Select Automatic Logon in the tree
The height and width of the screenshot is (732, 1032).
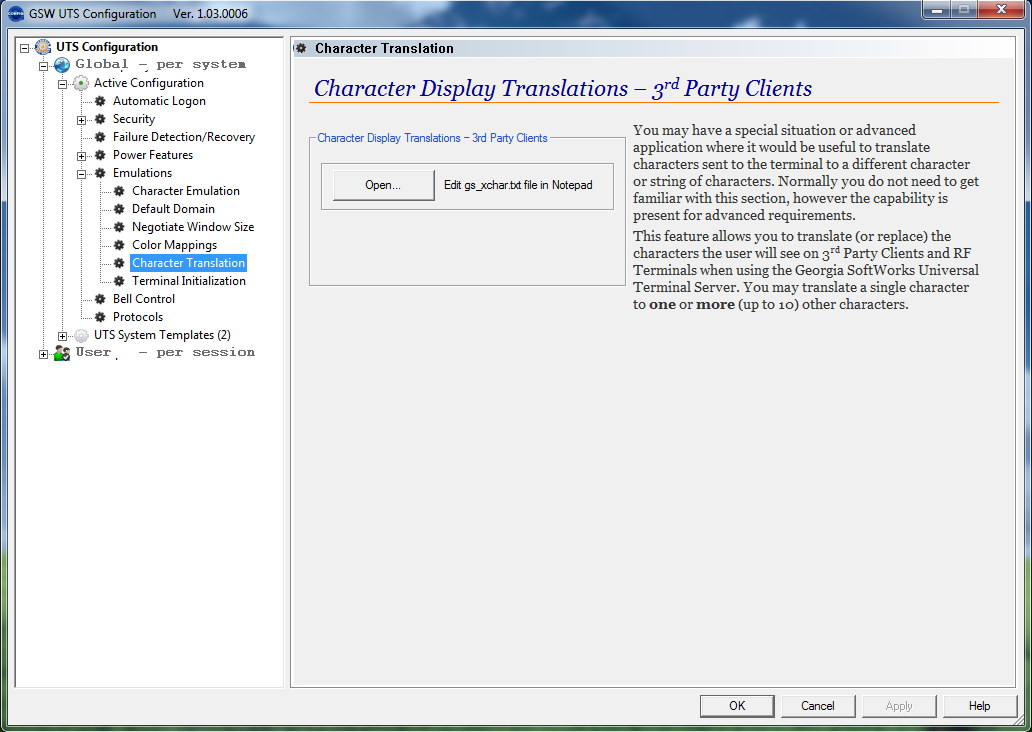[159, 101]
